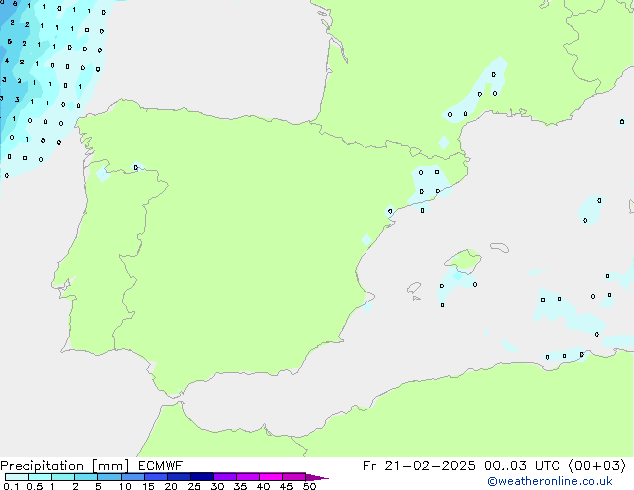
Task: Click the legend value label '20'
Action: pyautogui.click(x=171, y=486)
